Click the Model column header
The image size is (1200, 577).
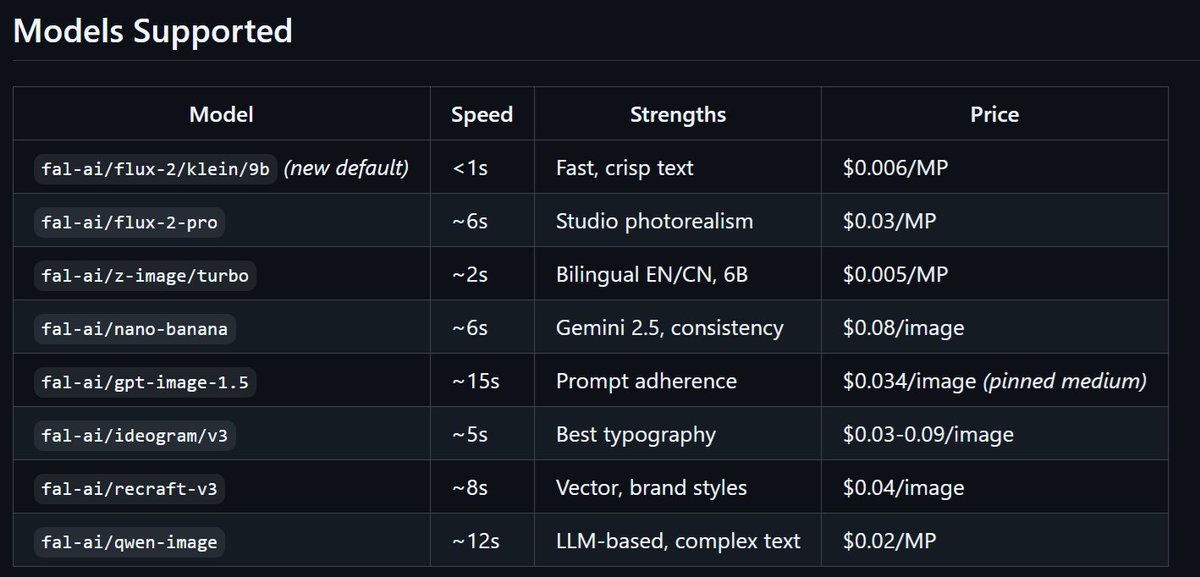pyautogui.click(x=221, y=114)
